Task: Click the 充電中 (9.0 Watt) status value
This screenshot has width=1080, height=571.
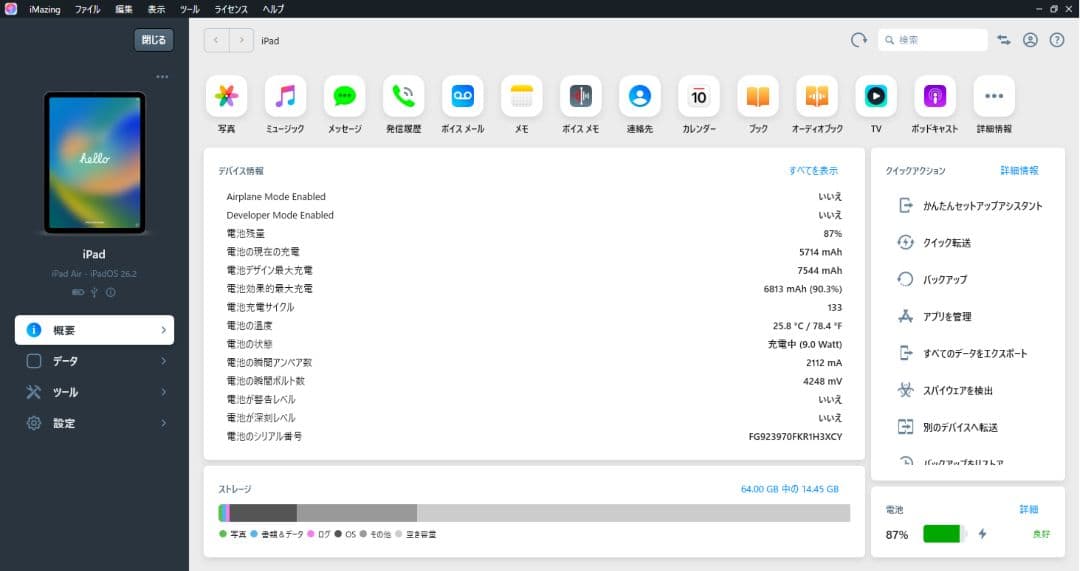Action: (x=804, y=344)
